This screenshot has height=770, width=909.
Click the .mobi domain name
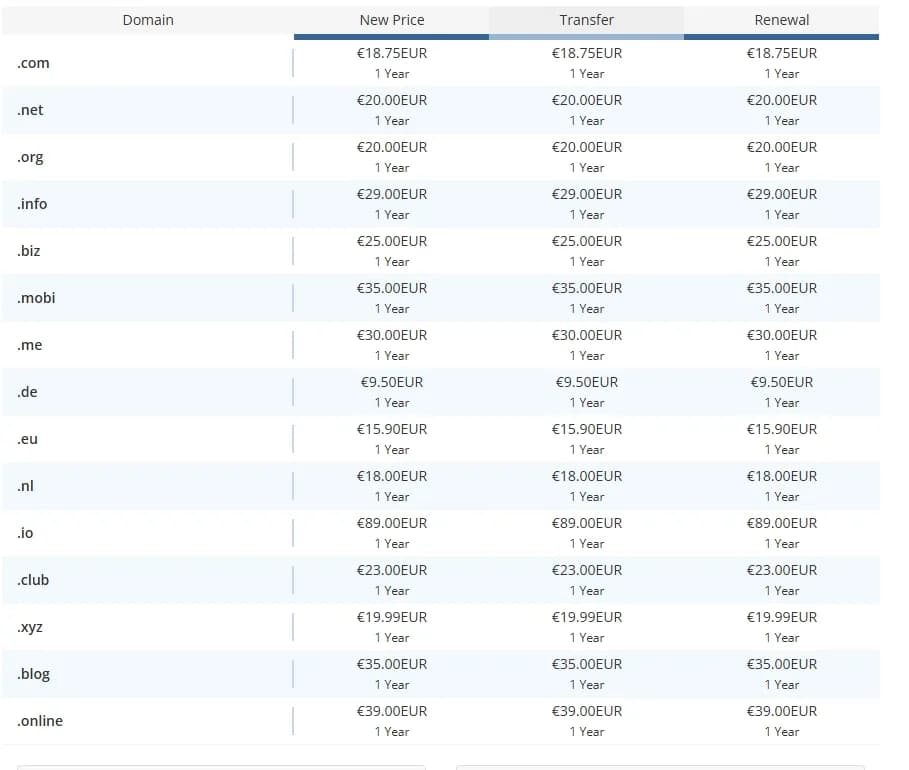point(36,298)
